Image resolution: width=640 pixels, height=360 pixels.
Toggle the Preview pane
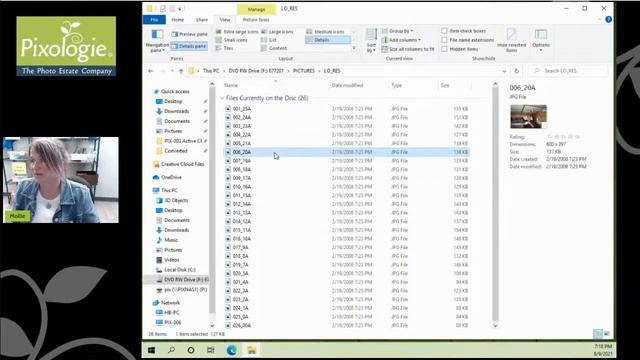pyautogui.click(x=189, y=34)
